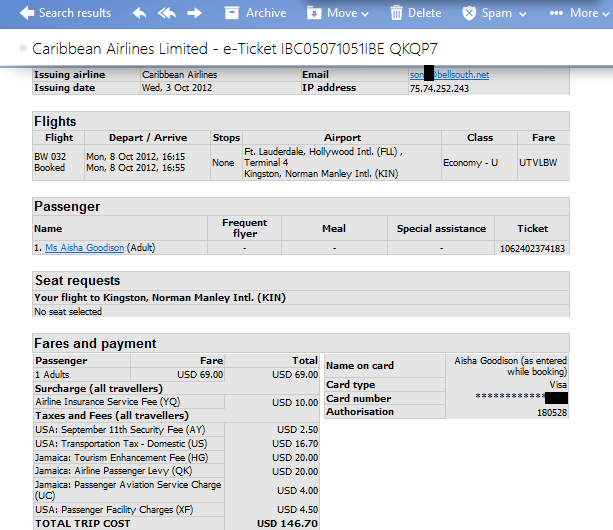Select the 1 Adults fare row
The image size is (613, 530).
(x=177, y=374)
